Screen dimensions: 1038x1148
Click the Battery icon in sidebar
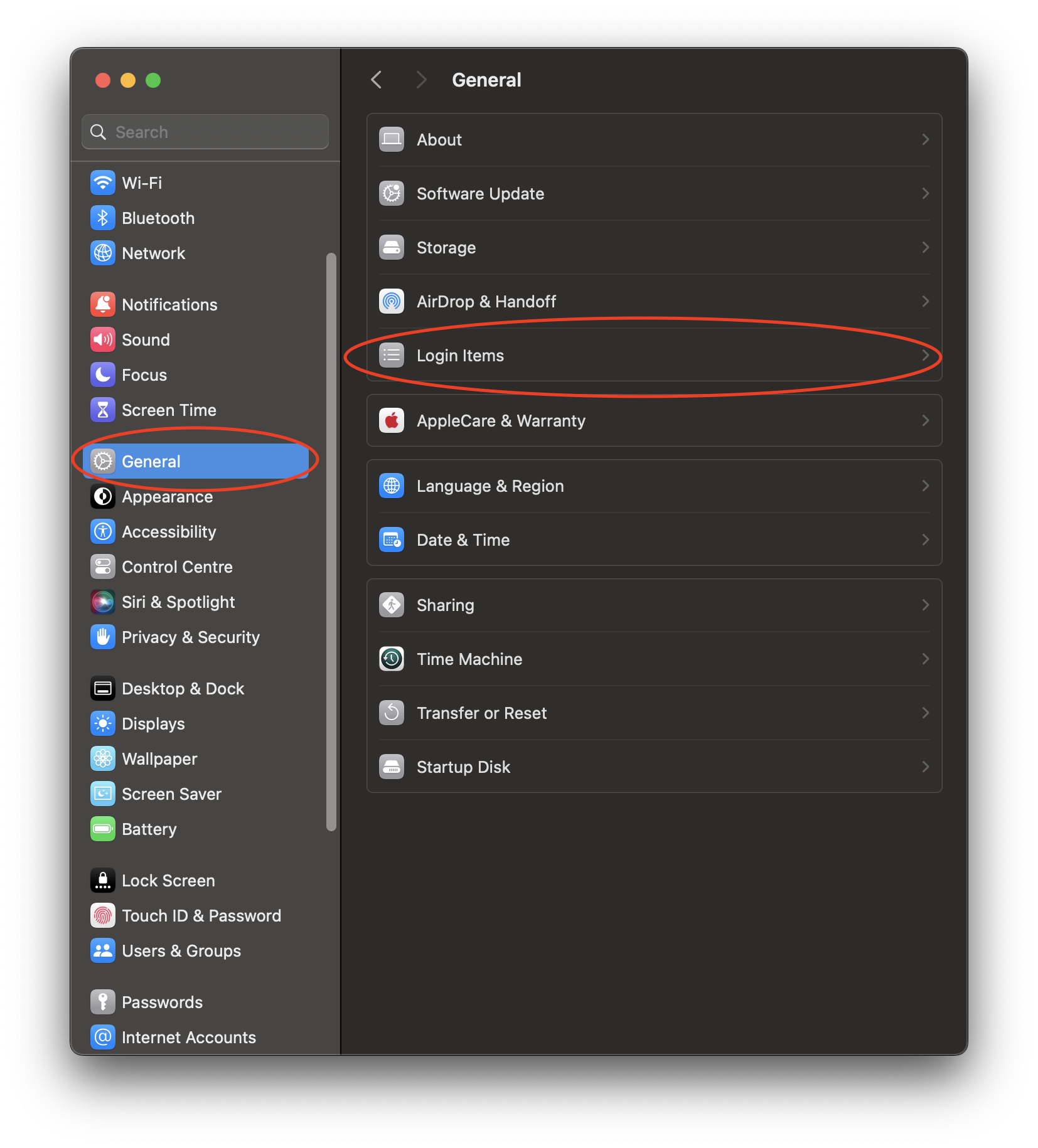103,829
